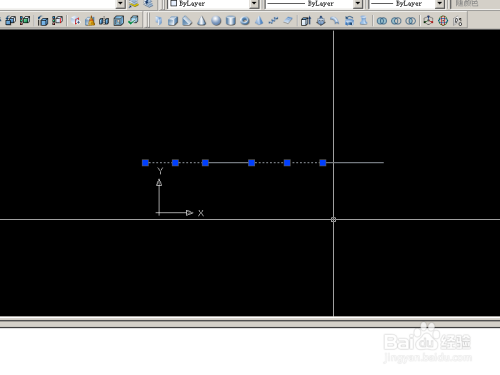Select the 3D Move tool
Viewport: 500px width, 375px height.
428,21
